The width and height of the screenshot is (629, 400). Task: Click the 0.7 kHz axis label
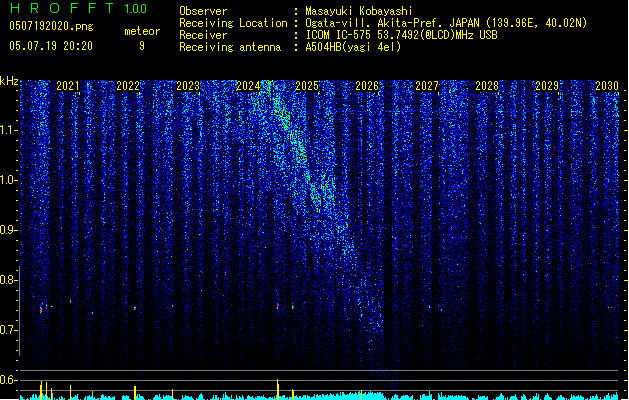pyautogui.click(x=8, y=330)
